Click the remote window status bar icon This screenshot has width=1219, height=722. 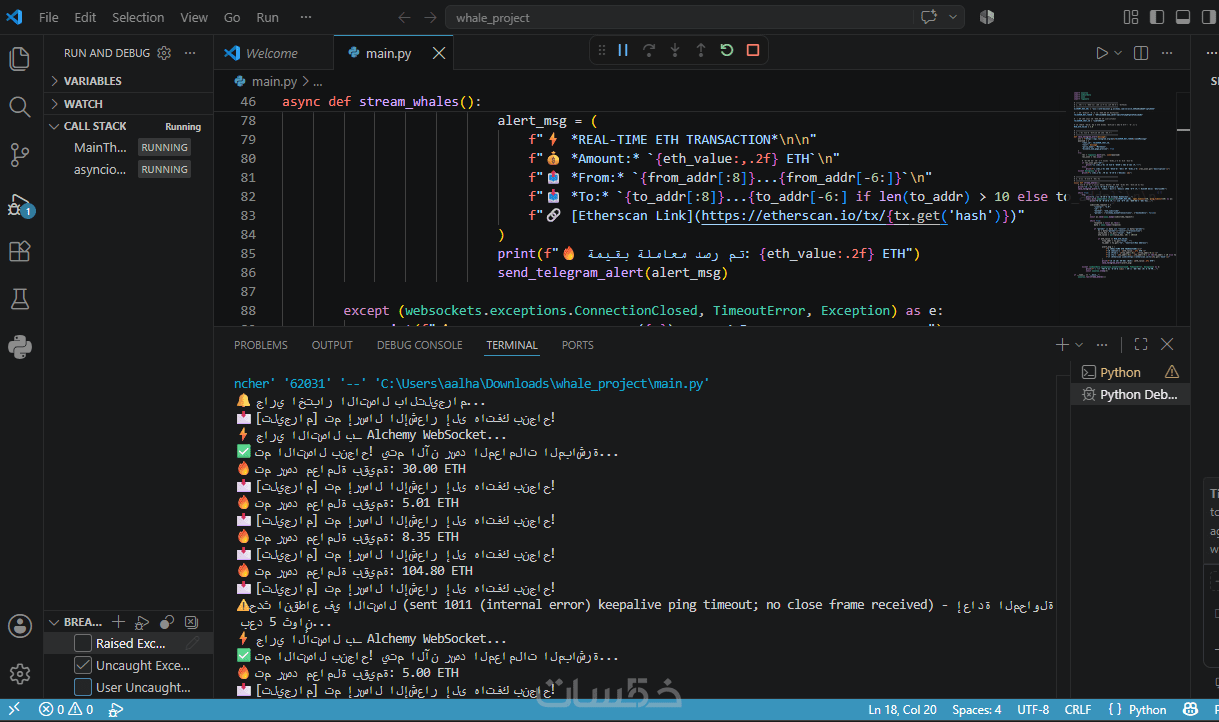coord(14,710)
